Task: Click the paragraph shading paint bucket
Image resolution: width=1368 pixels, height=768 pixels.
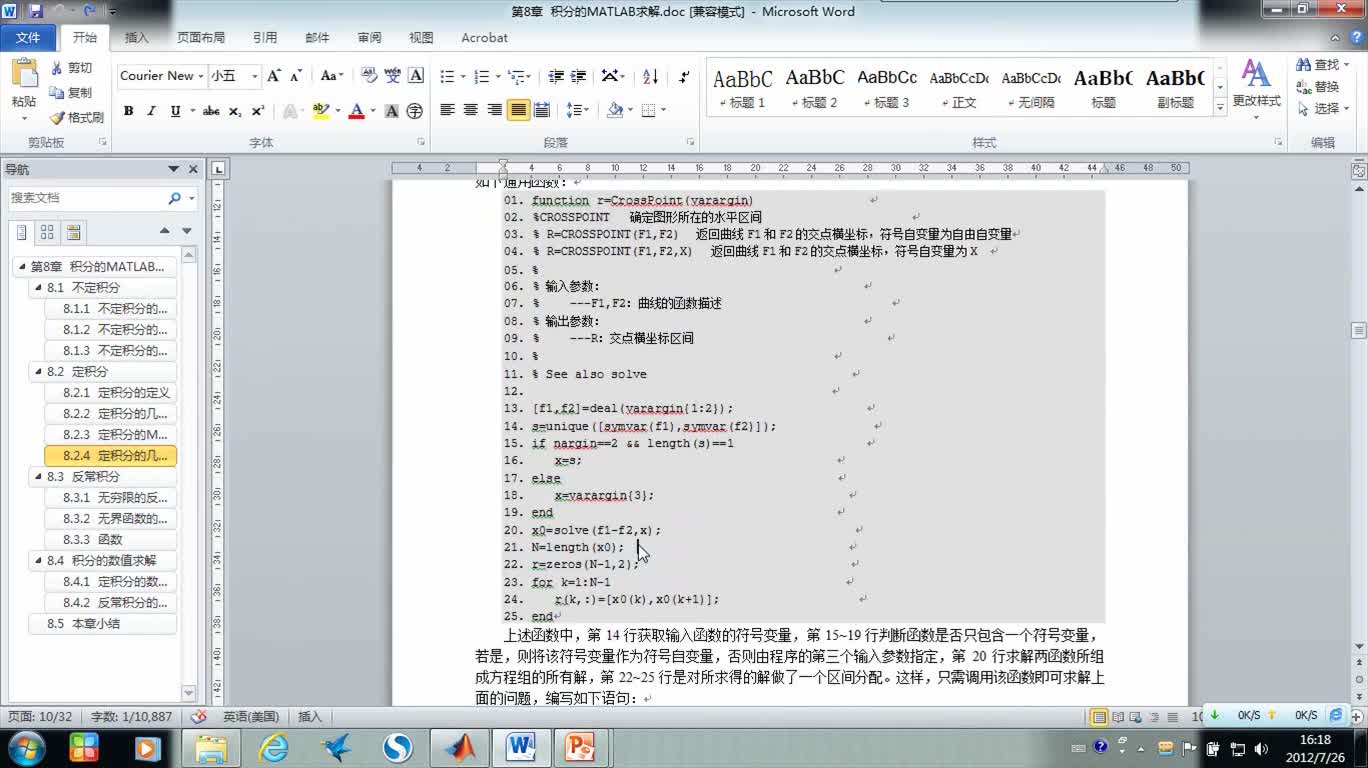Action: (614, 110)
